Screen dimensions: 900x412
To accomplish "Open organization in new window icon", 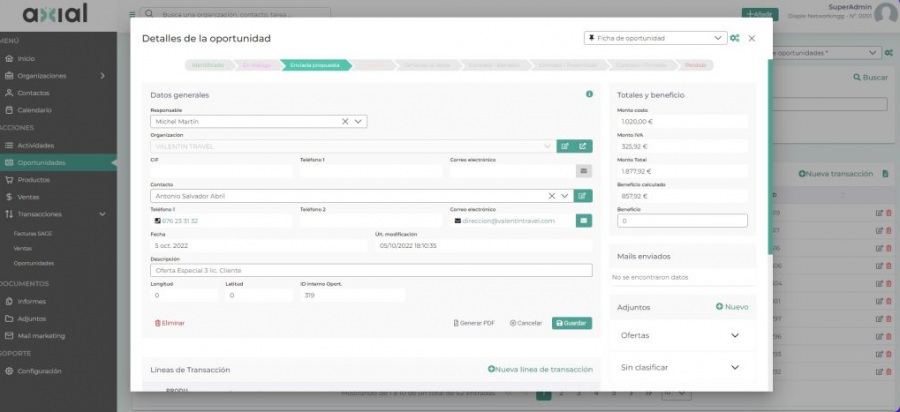I will (583, 146).
